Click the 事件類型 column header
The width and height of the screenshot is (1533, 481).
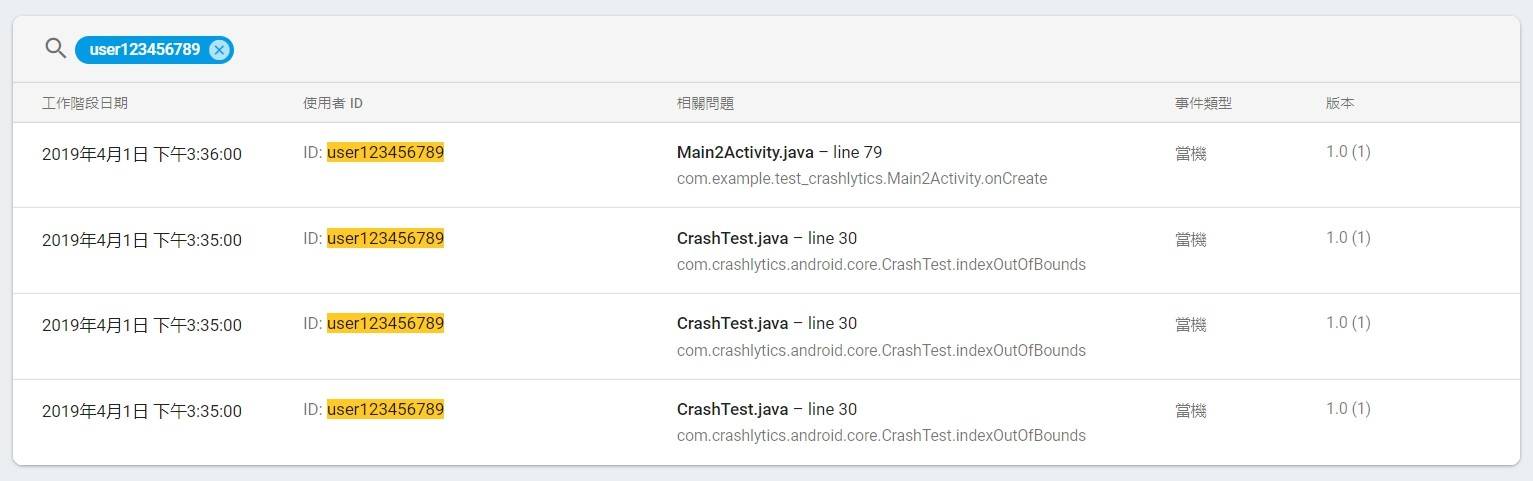(x=1203, y=103)
